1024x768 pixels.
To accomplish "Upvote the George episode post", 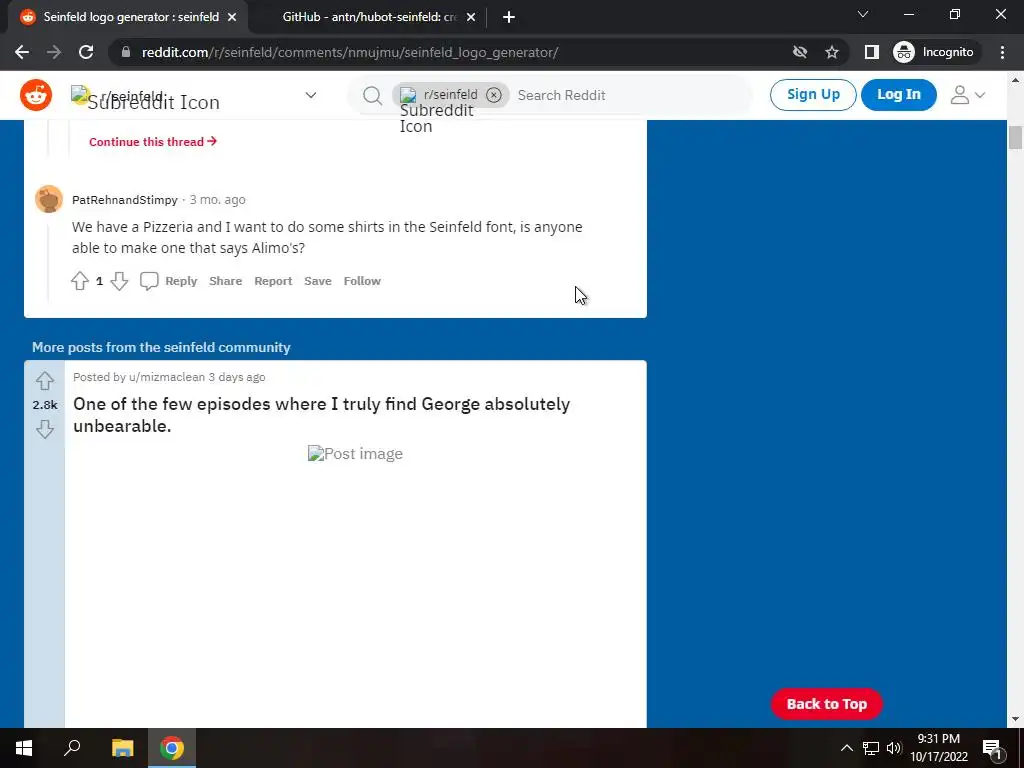I will click(44, 381).
